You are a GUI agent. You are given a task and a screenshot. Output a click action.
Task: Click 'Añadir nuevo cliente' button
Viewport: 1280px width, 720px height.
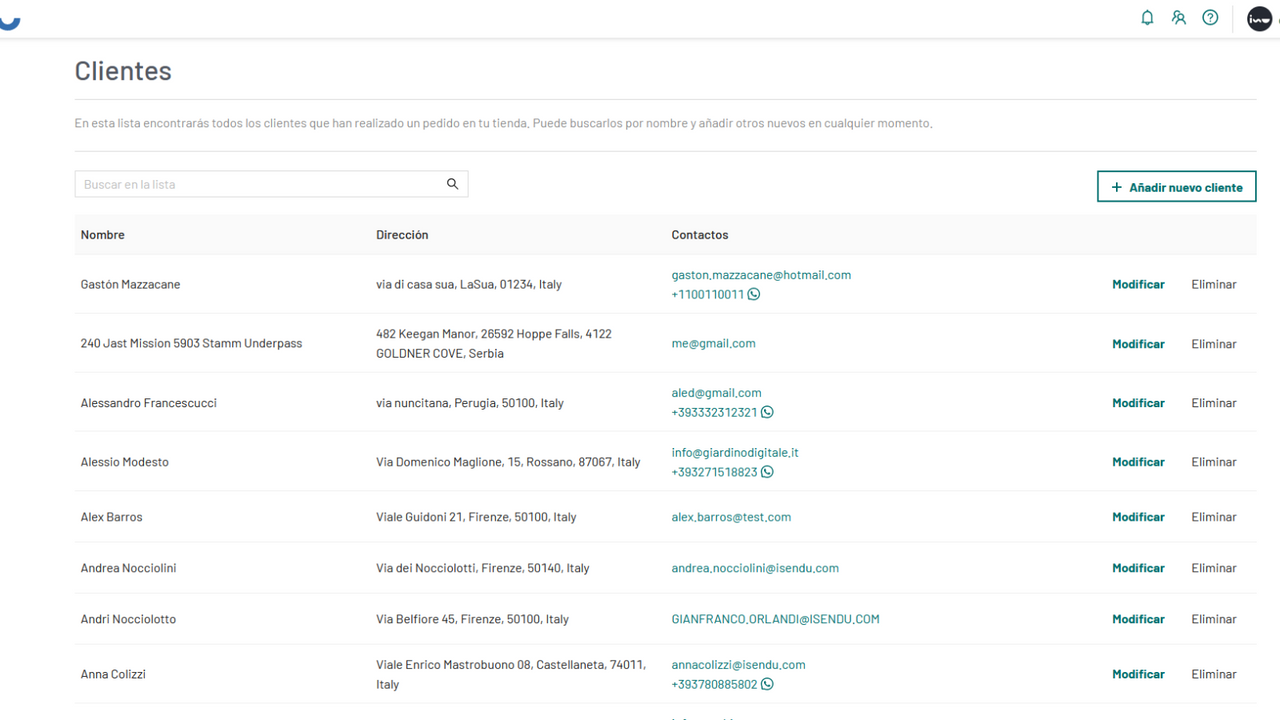tap(1177, 187)
